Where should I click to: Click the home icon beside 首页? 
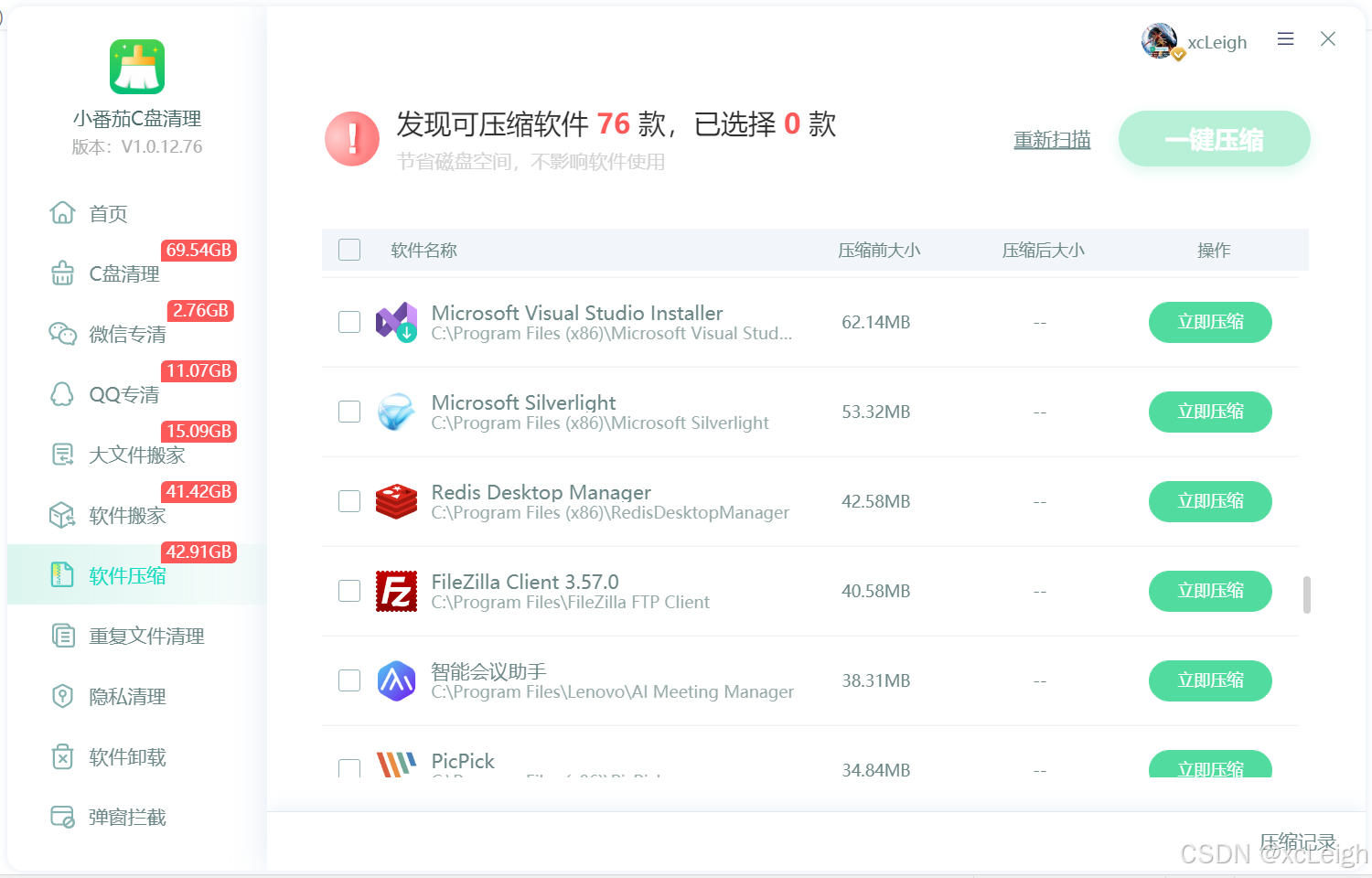[x=62, y=213]
